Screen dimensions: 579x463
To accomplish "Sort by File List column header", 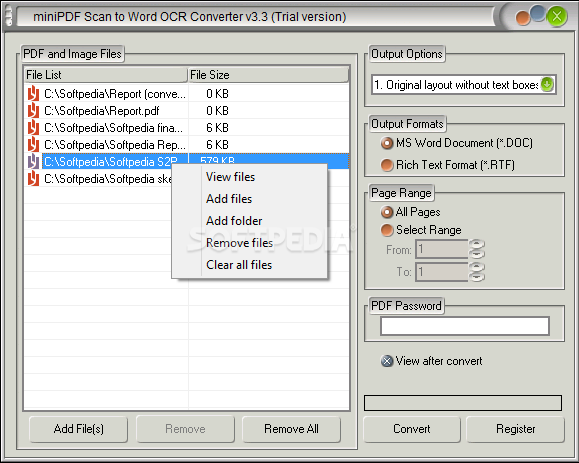I will tap(106, 75).
